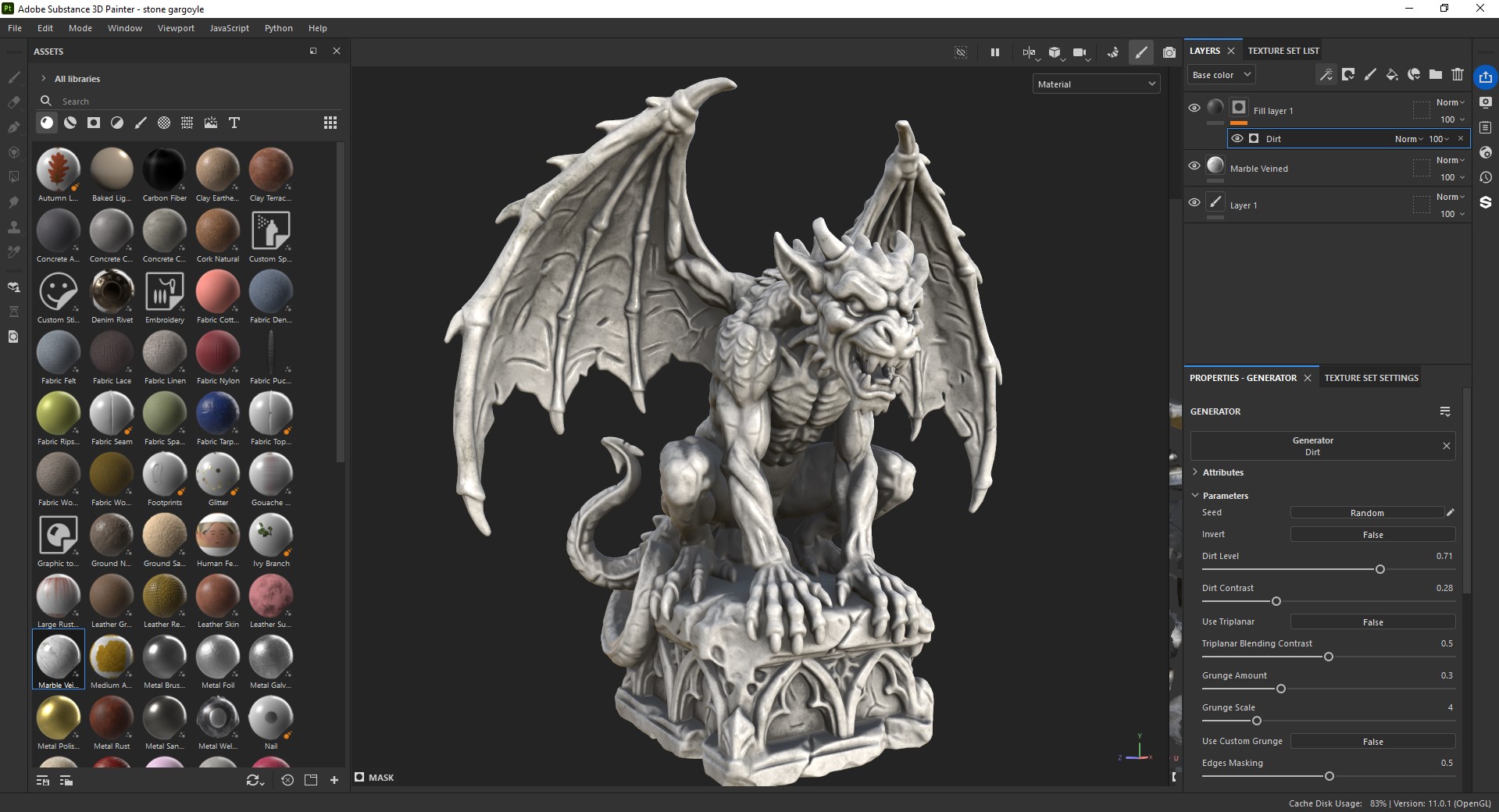Viewport: 1499px width, 812px height.
Task: Select the Paint brush tool in left toolbar
Action: [13, 77]
